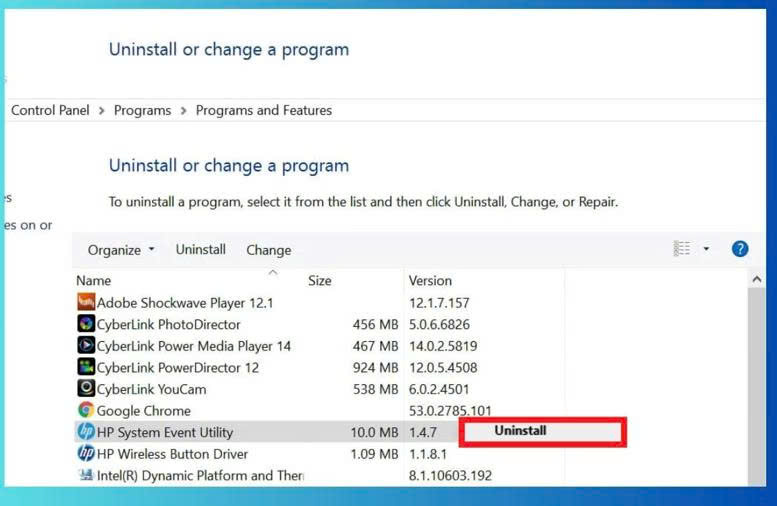
Task: Click the HP Wireless Button Driver icon
Action: (x=86, y=454)
